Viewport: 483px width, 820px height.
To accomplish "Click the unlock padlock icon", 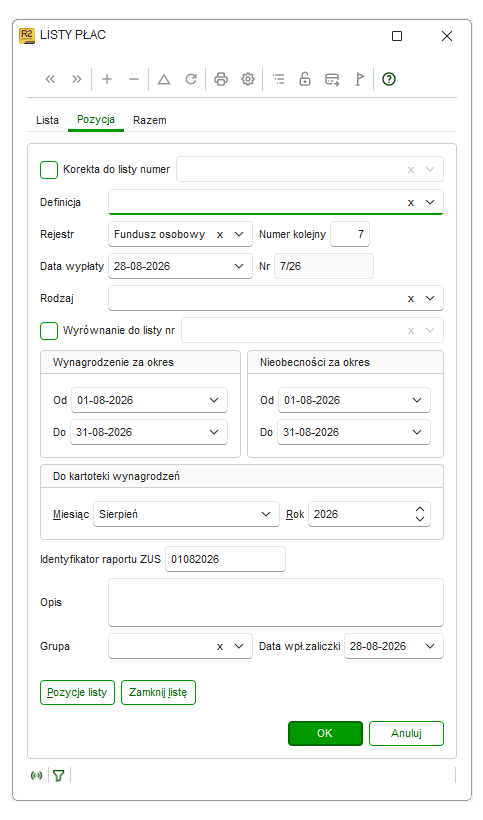I will coord(305,79).
